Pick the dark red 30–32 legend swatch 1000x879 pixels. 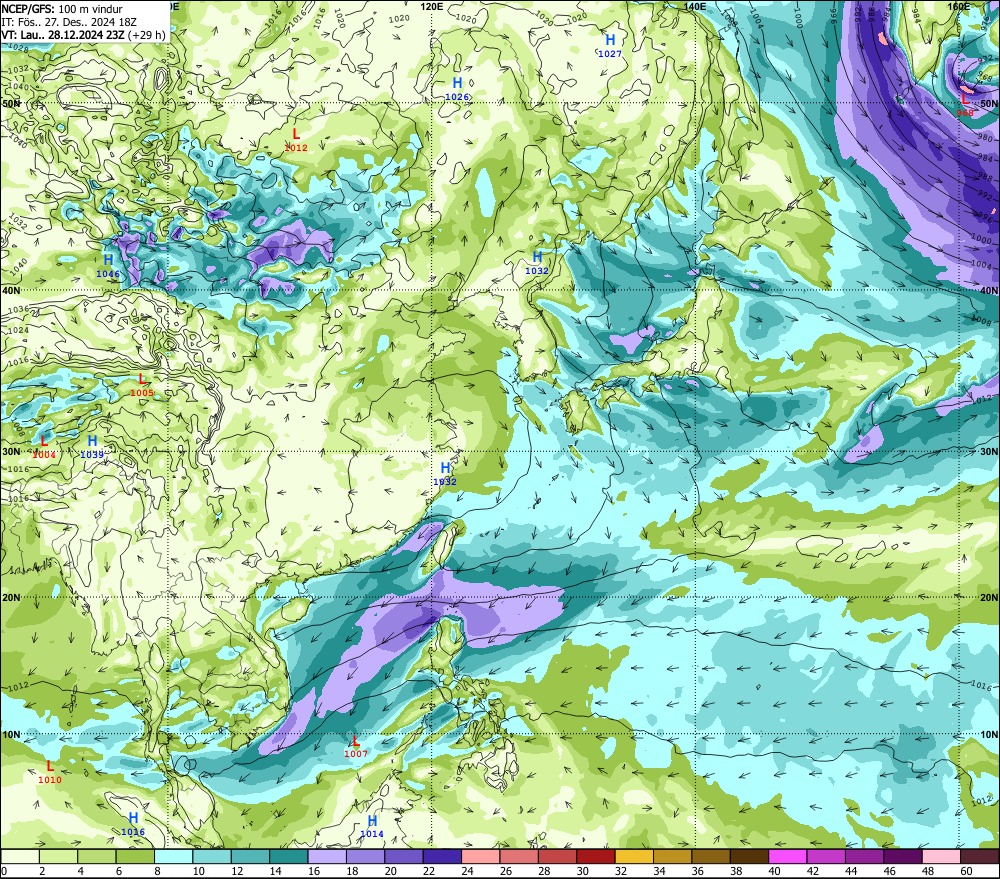(x=596, y=856)
